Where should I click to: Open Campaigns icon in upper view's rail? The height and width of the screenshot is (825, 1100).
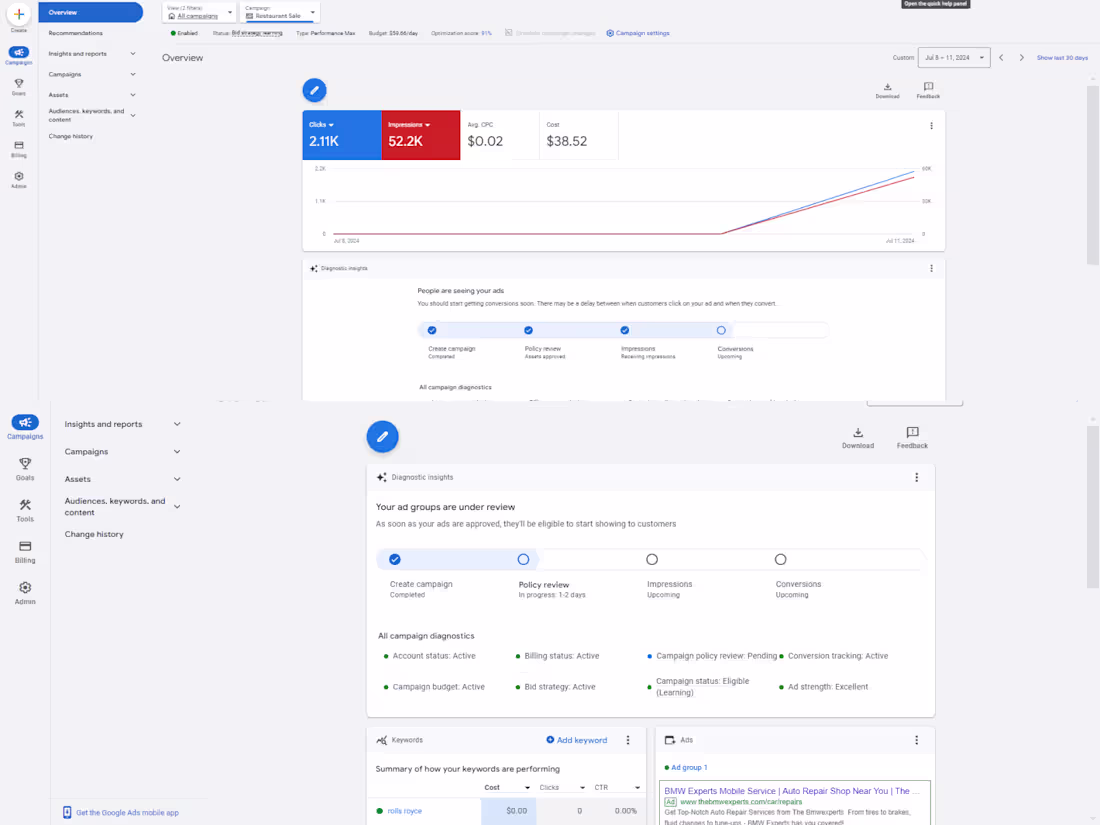[x=19, y=53]
